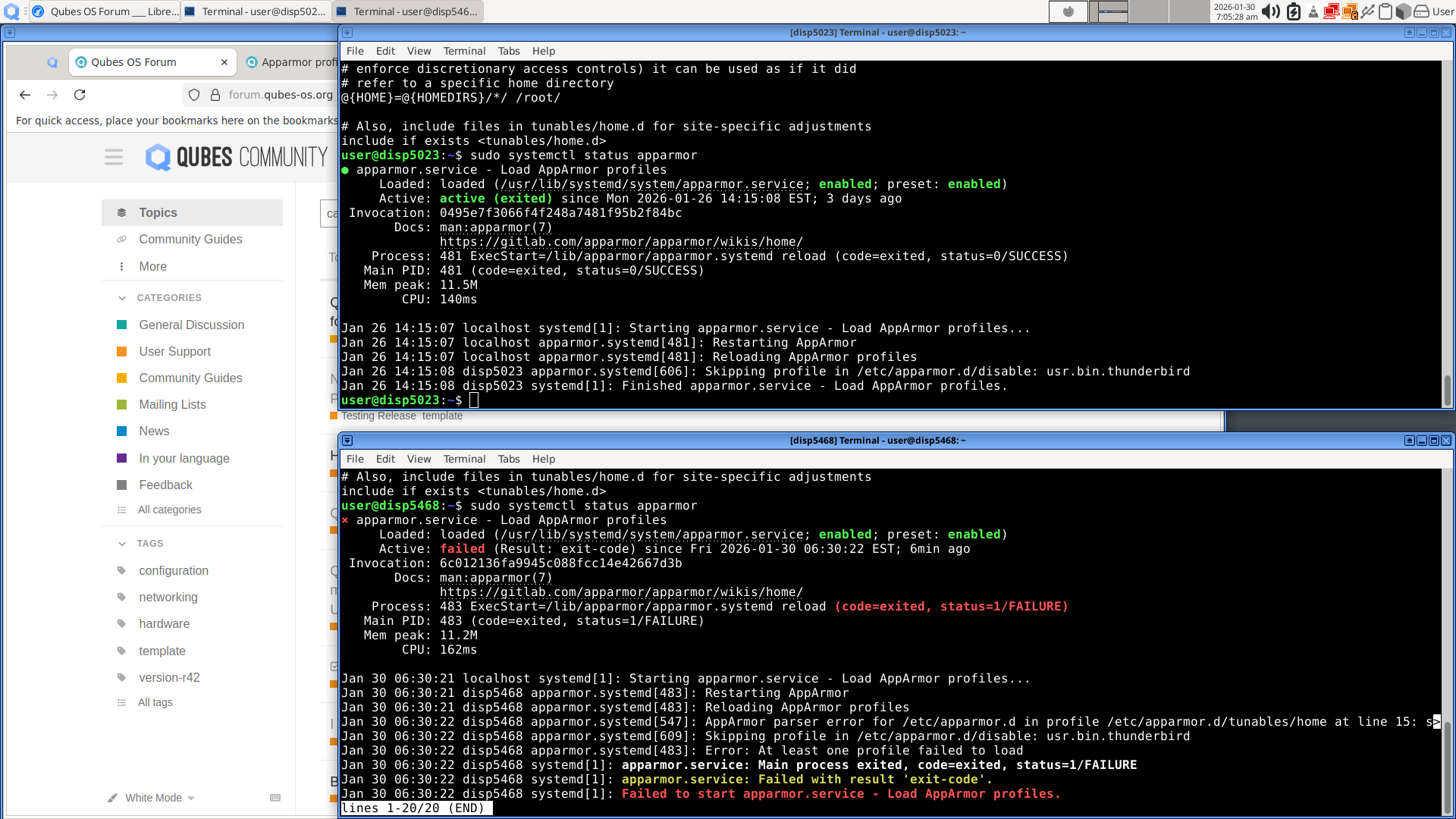Image resolution: width=1456 pixels, height=819 pixels.
Task: Go back in browser history
Action: (25, 95)
